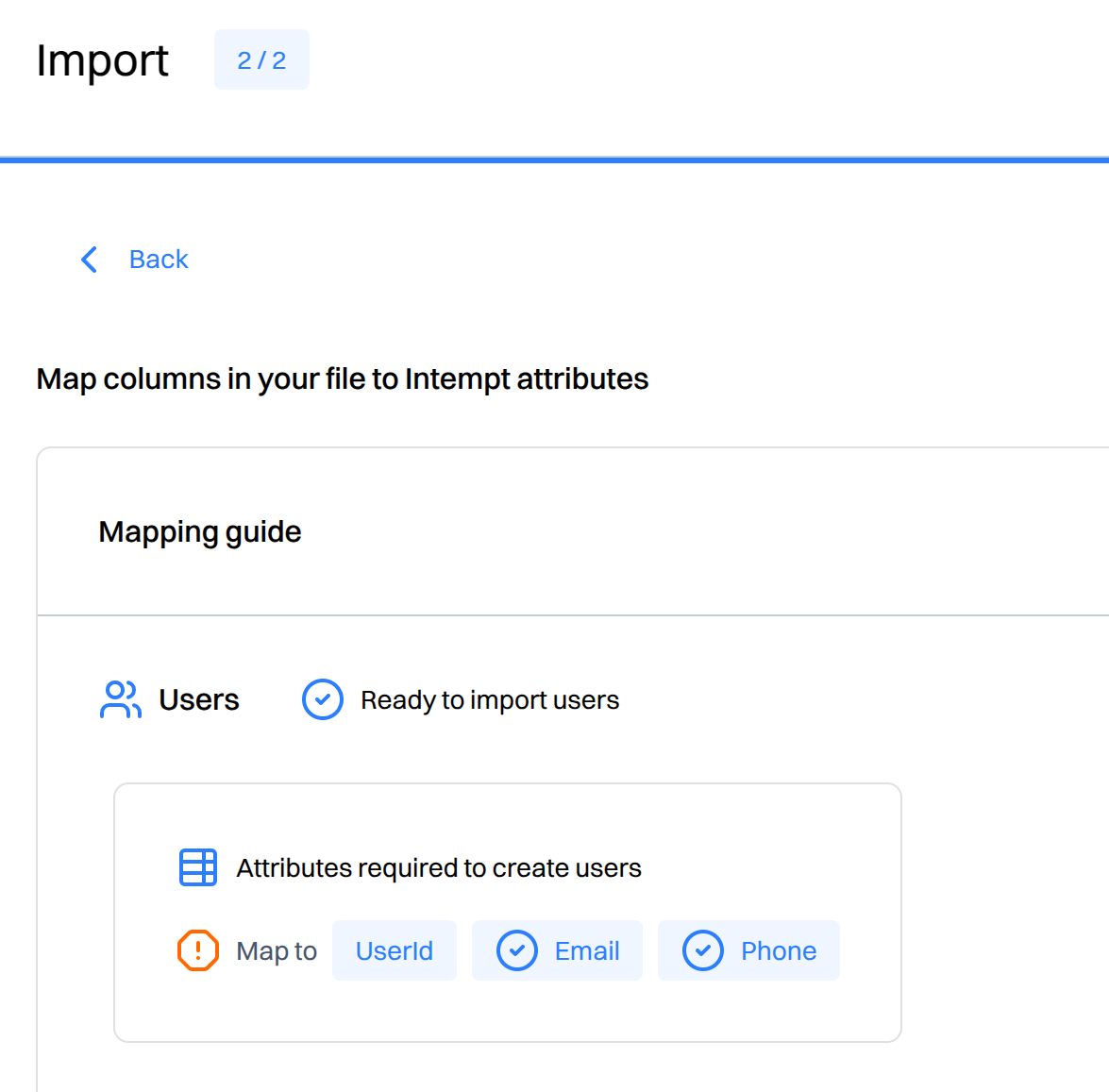Click the table grid attributes icon

[198, 867]
